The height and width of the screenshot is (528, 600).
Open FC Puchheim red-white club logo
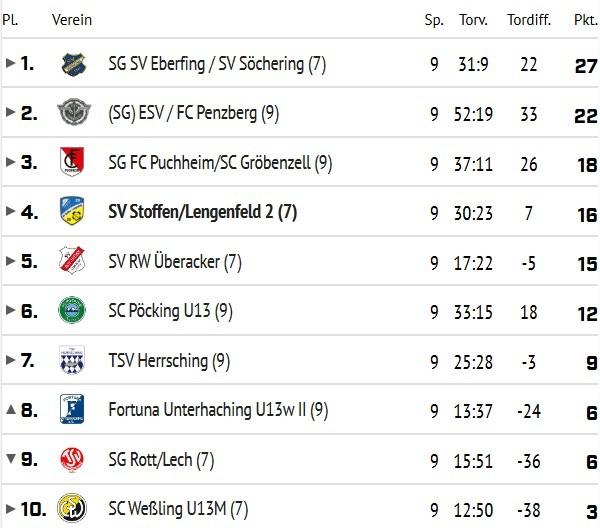click(x=72, y=161)
